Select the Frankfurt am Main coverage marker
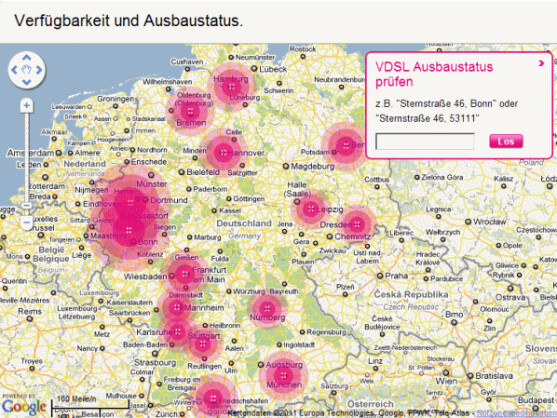 [x=184, y=274]
